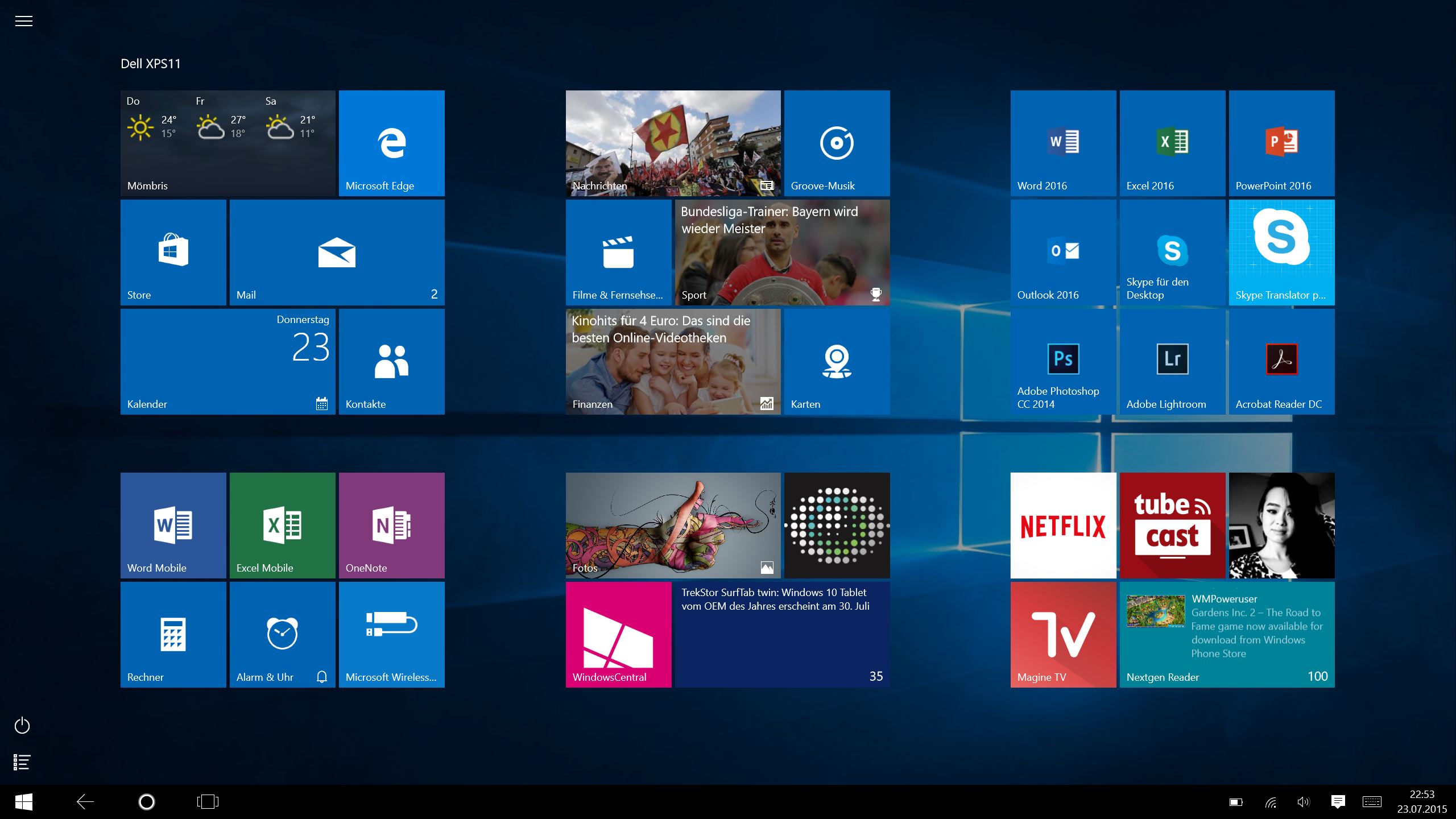Open the Microsoft Edge tile
The width and height of the screenshot is (1456, 819).
[391, 143]
